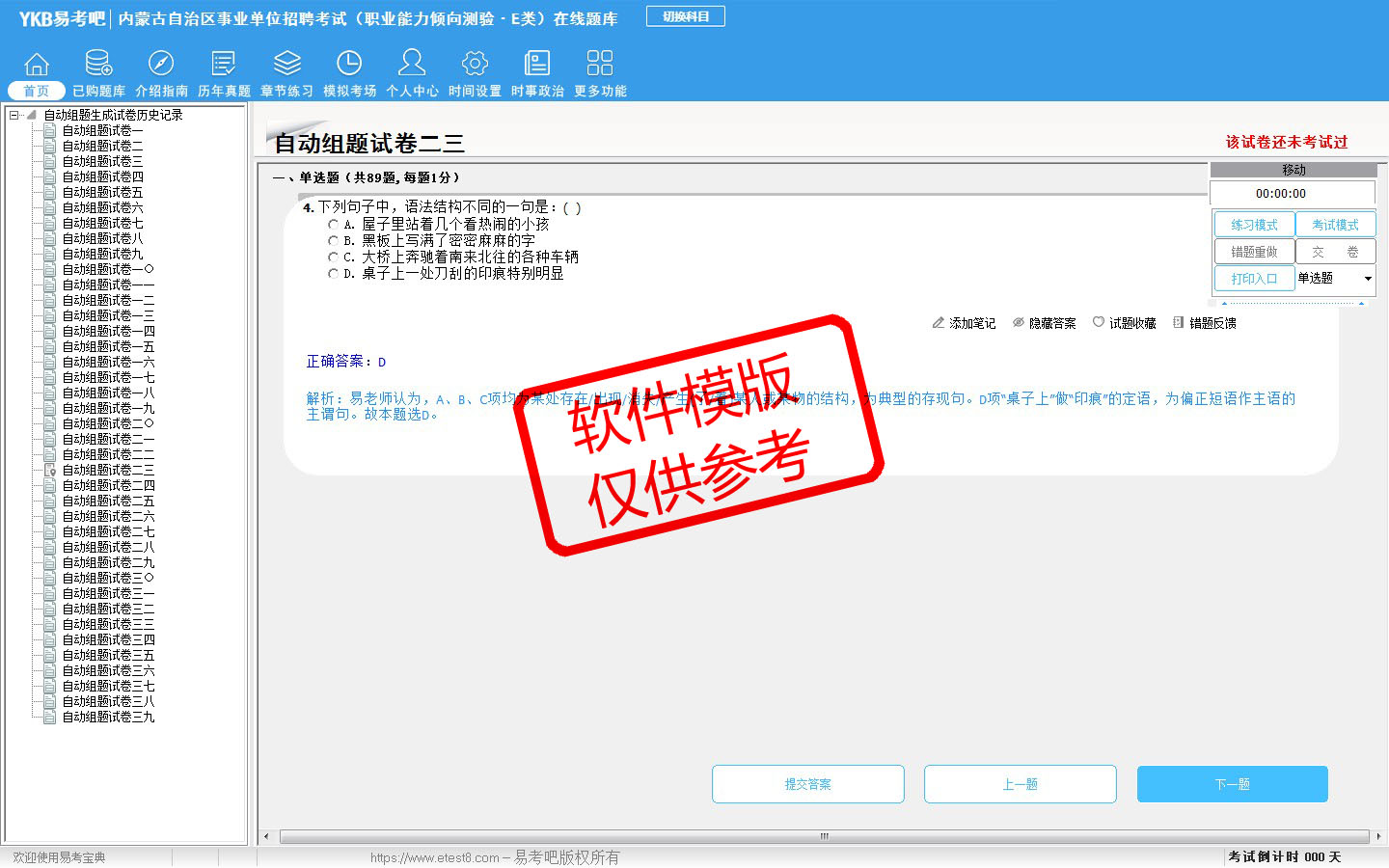Image resolution: width=1389 pixels, height=868 pixels.
Task: Open 更多功能 grid icon
Action: [x=600, y=65]
